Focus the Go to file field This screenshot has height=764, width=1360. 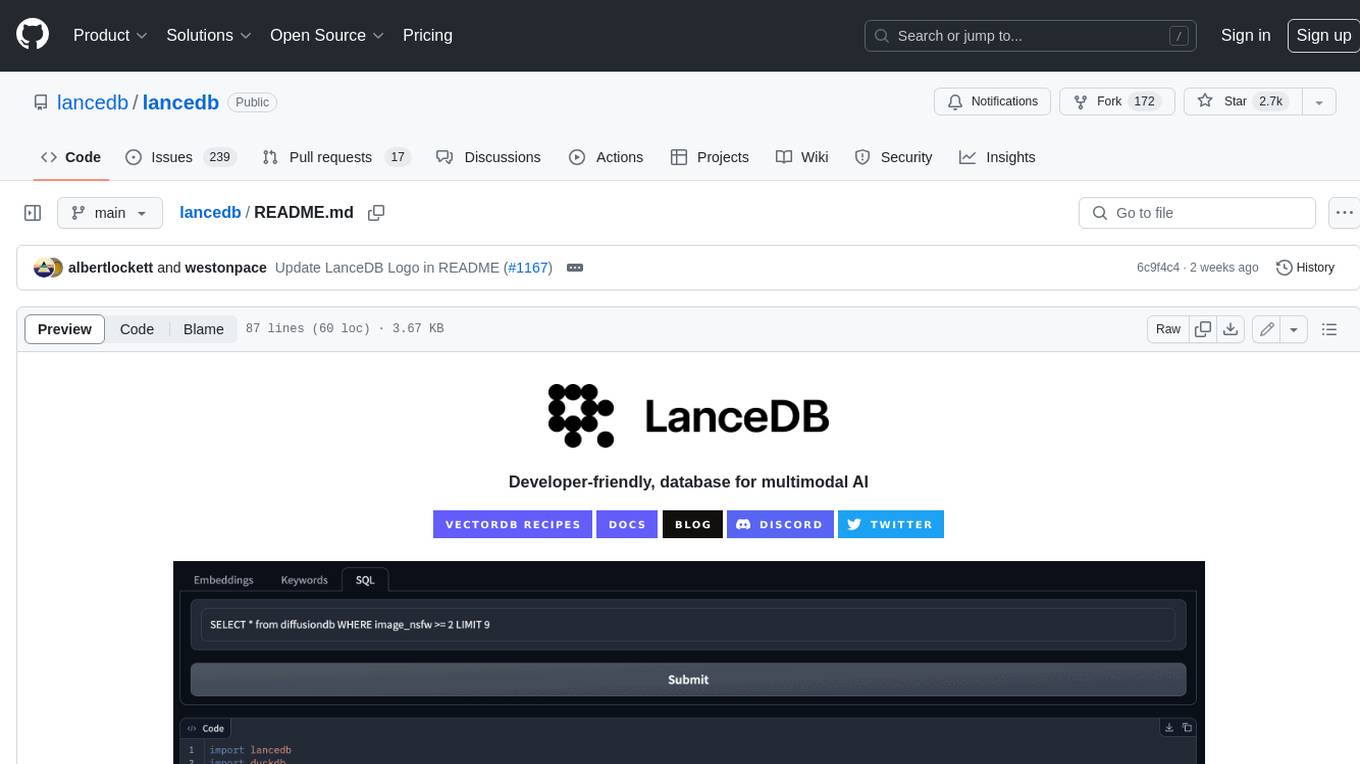click(1197, 213)
